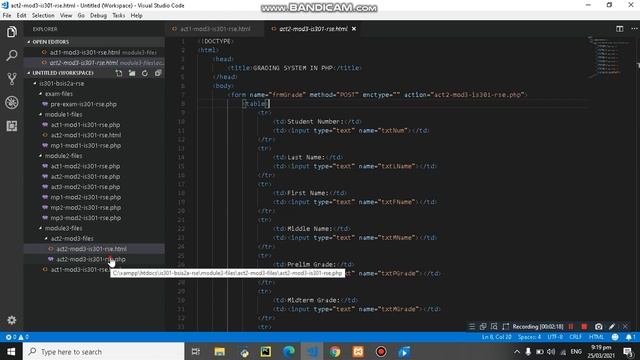Viewport: 640px width, 360px height.
Task: Change indentation via Spaces: 4
Action: point(529,337)
